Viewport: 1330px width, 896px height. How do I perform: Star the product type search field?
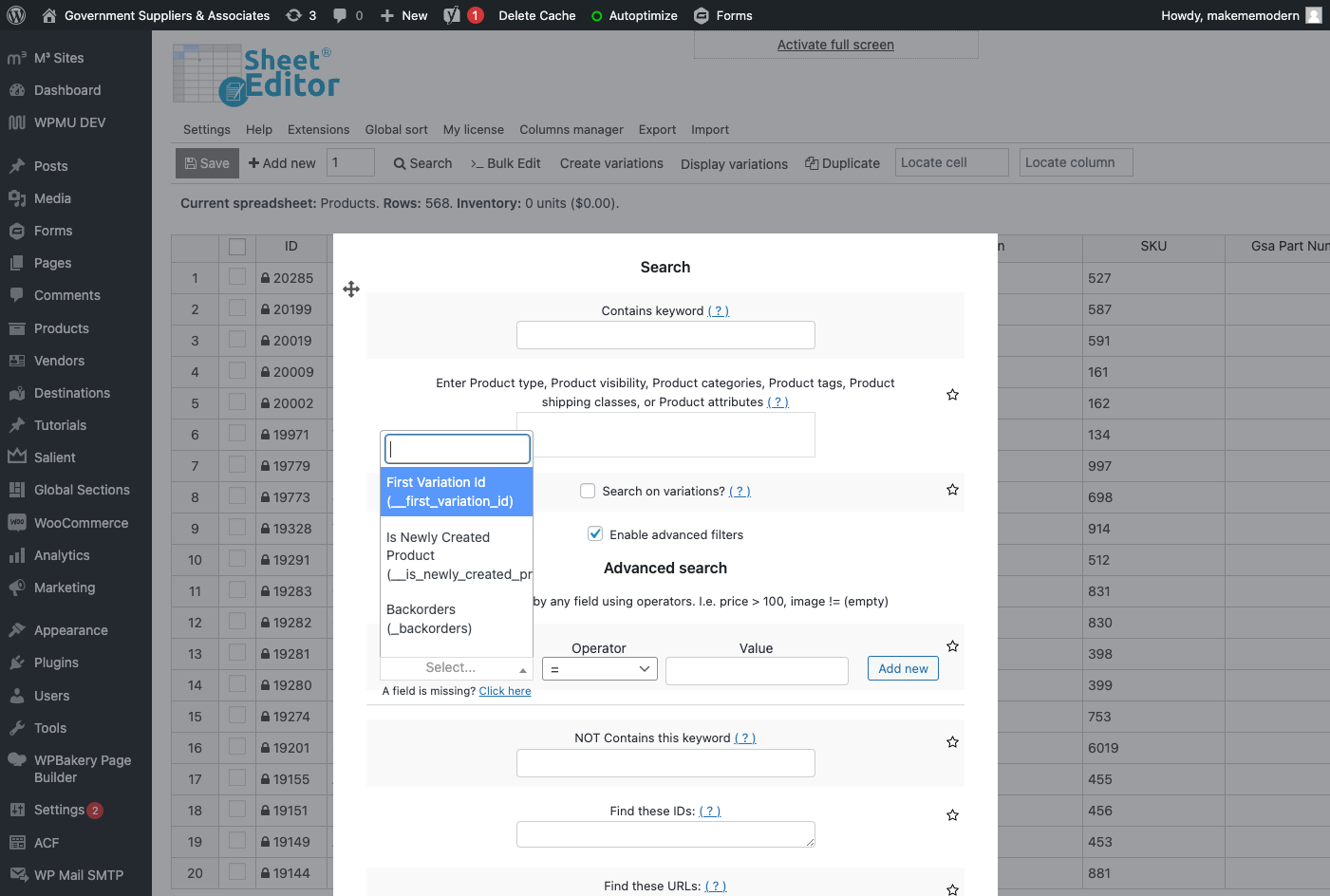(x=952, y=395)
